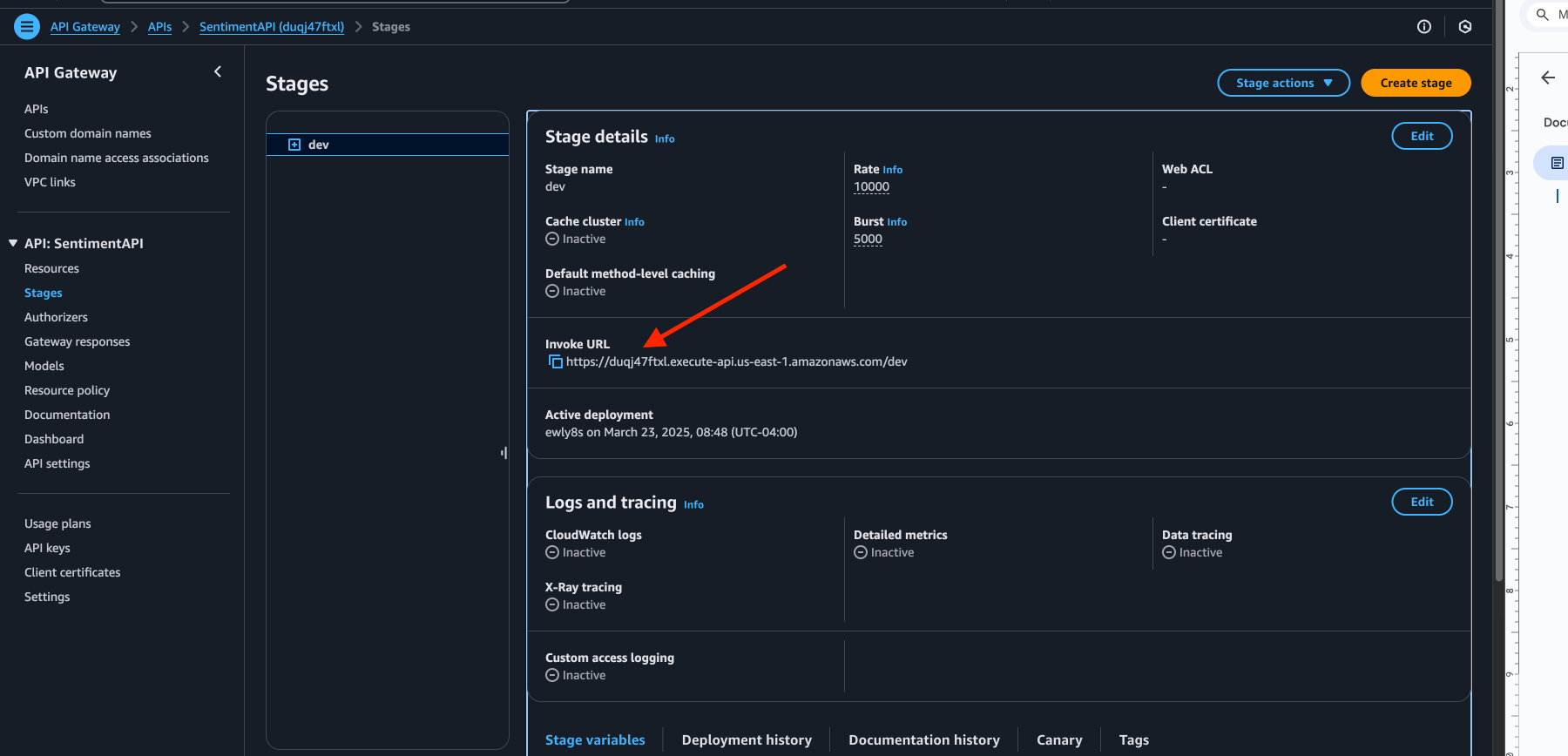Click the main page vertical scrollbar

pyautogui.click(x=1498, y=290)
